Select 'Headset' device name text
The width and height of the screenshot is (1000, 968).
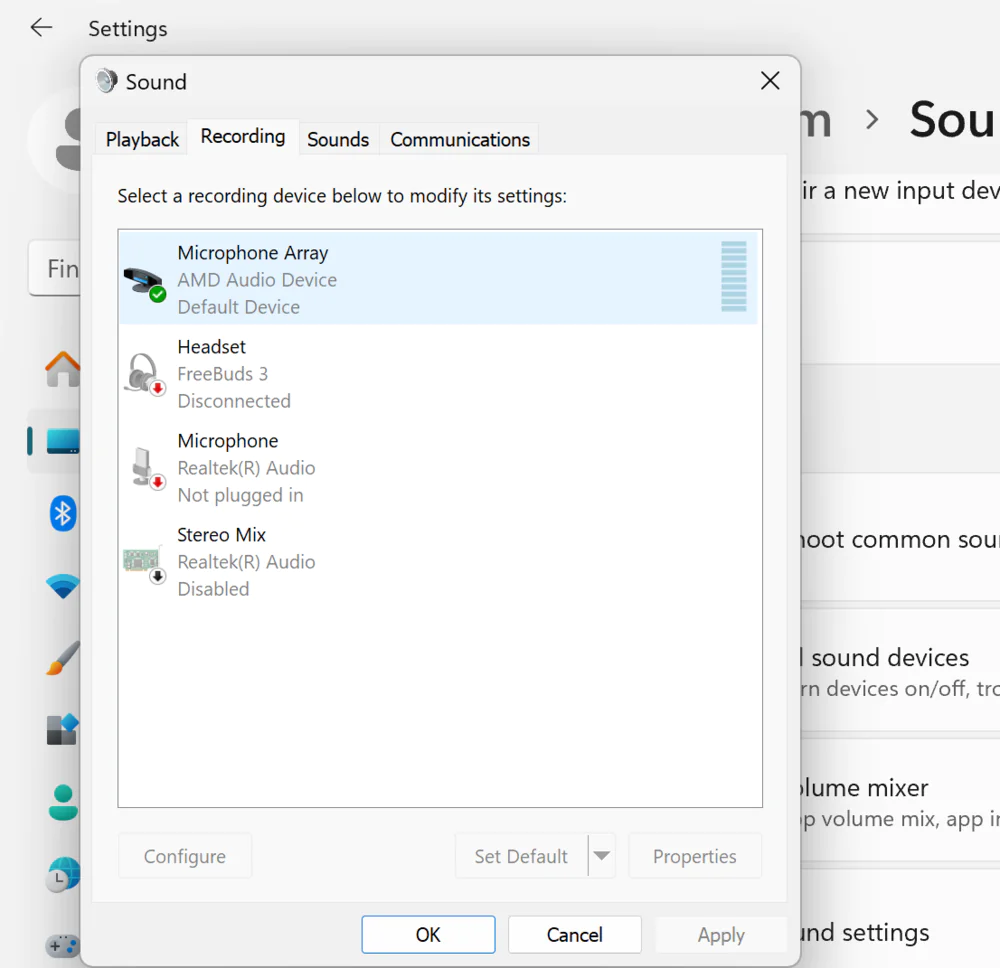tap(211, 347)
